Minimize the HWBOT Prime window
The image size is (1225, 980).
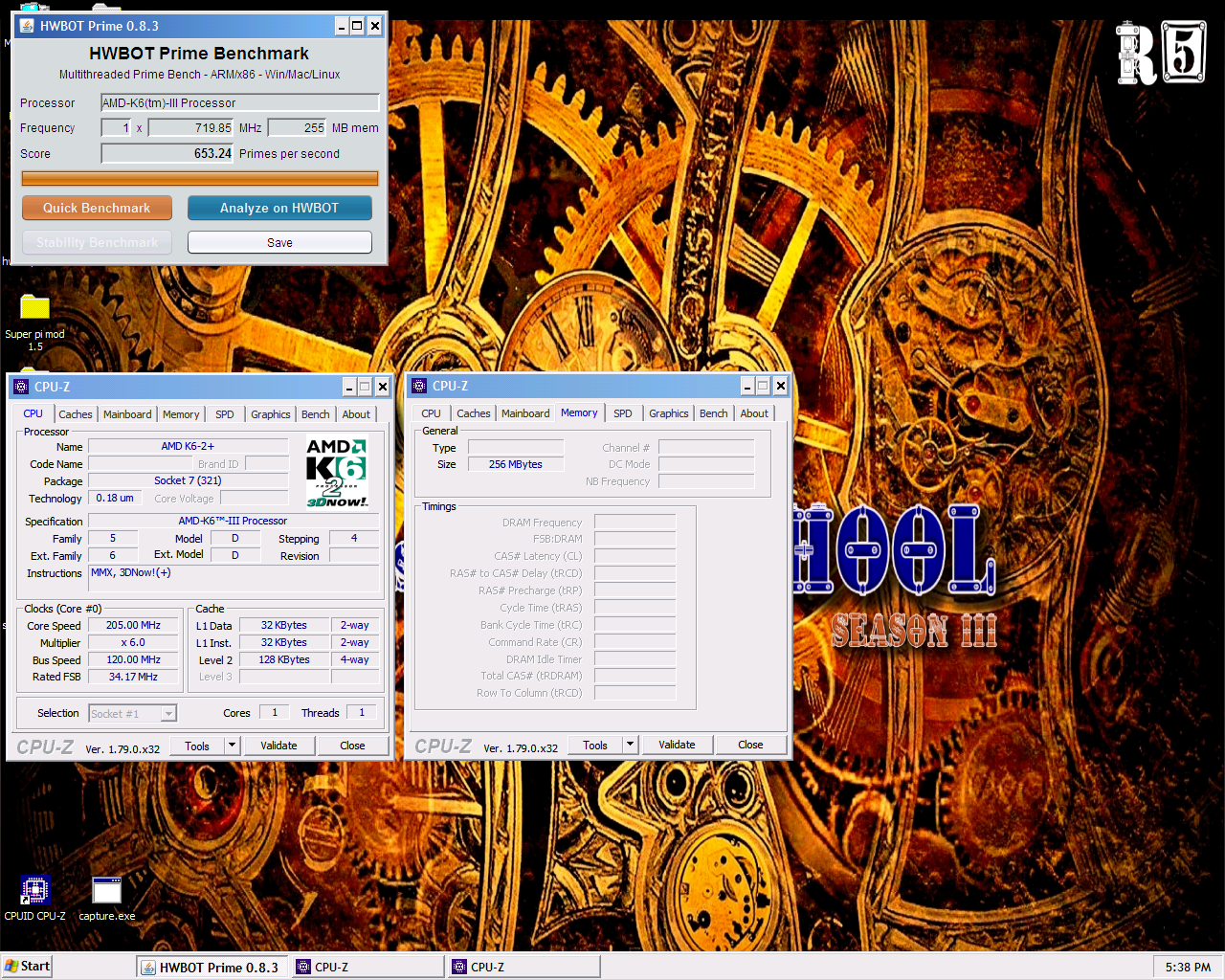pyautogui.click(x=342, y=26)
